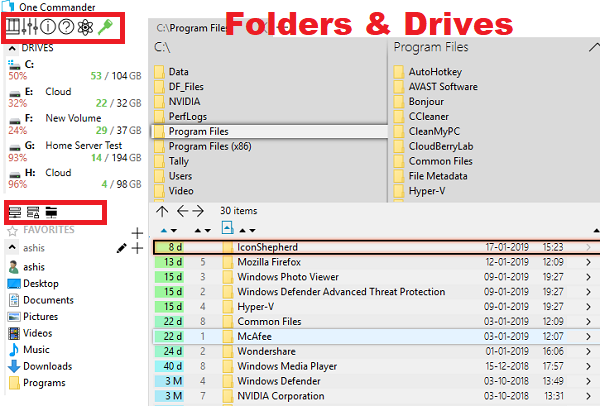Sort ascending by age using the blue up arrow

[164, 230]
